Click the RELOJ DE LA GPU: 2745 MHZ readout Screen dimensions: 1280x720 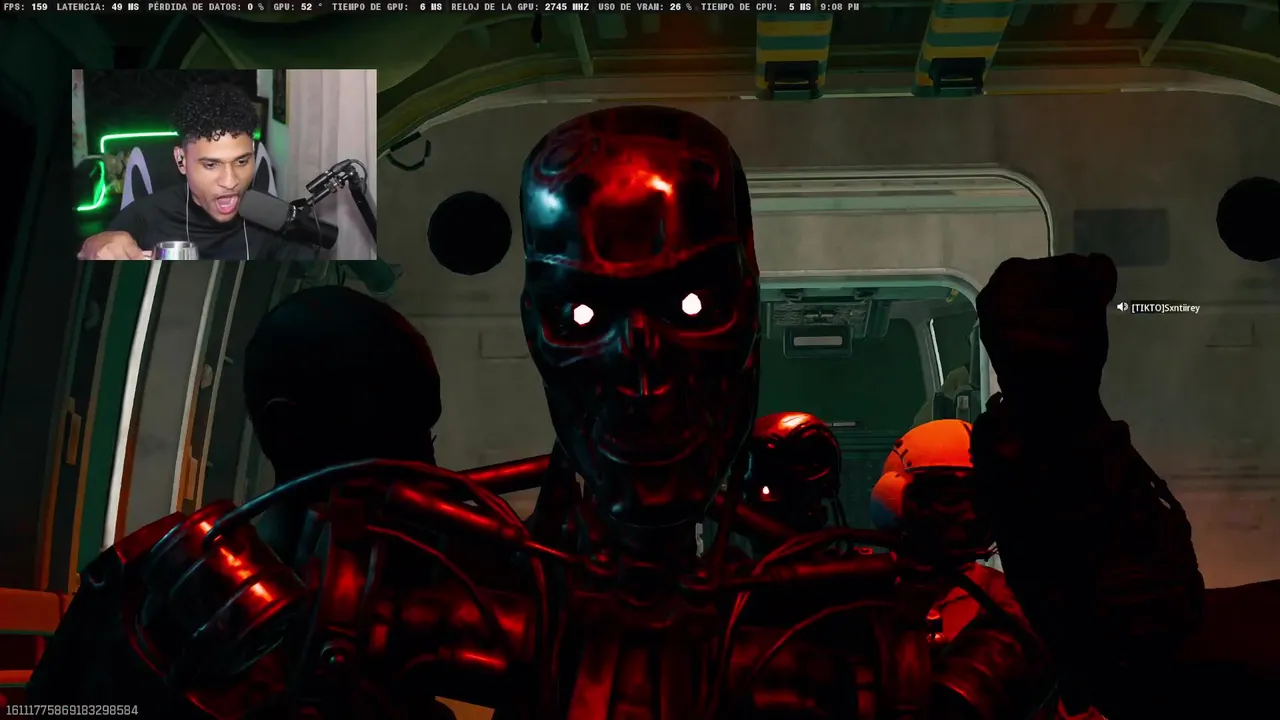tap(520, 7)
